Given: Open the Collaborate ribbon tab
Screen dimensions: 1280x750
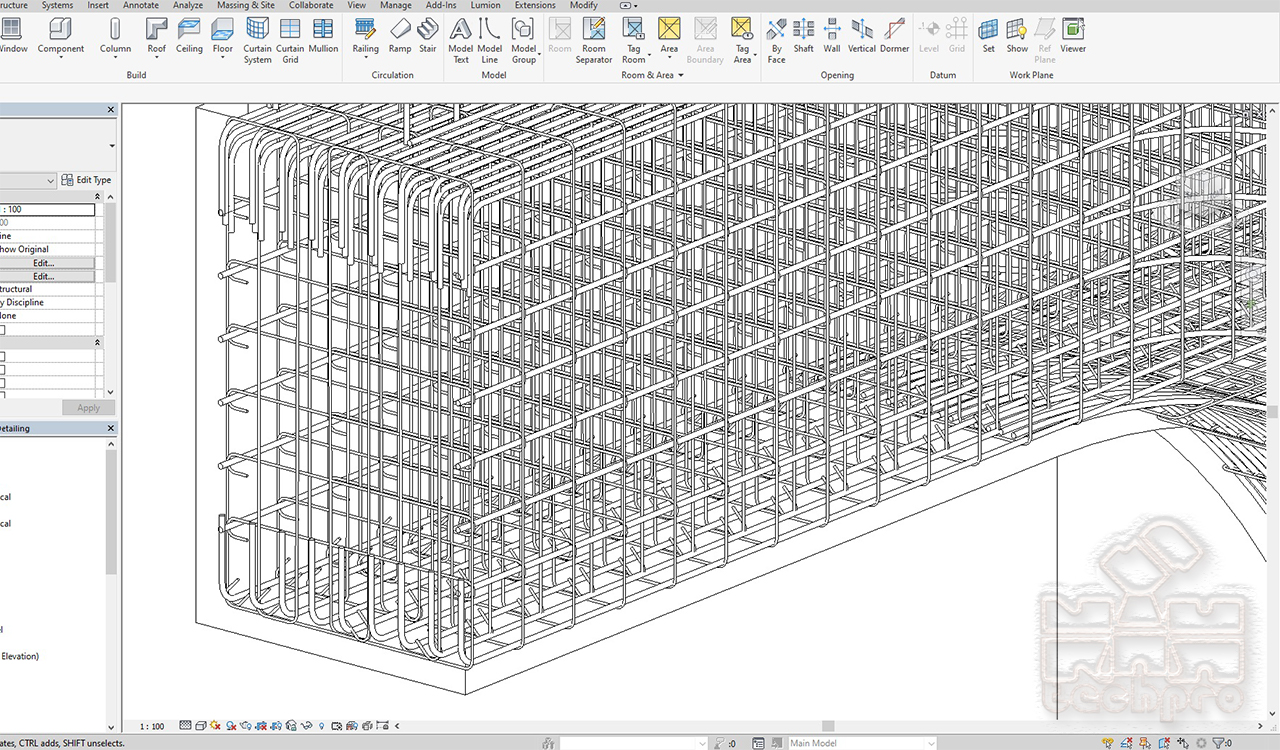Looking at the screenshot, I should click(x=311, y=5).
